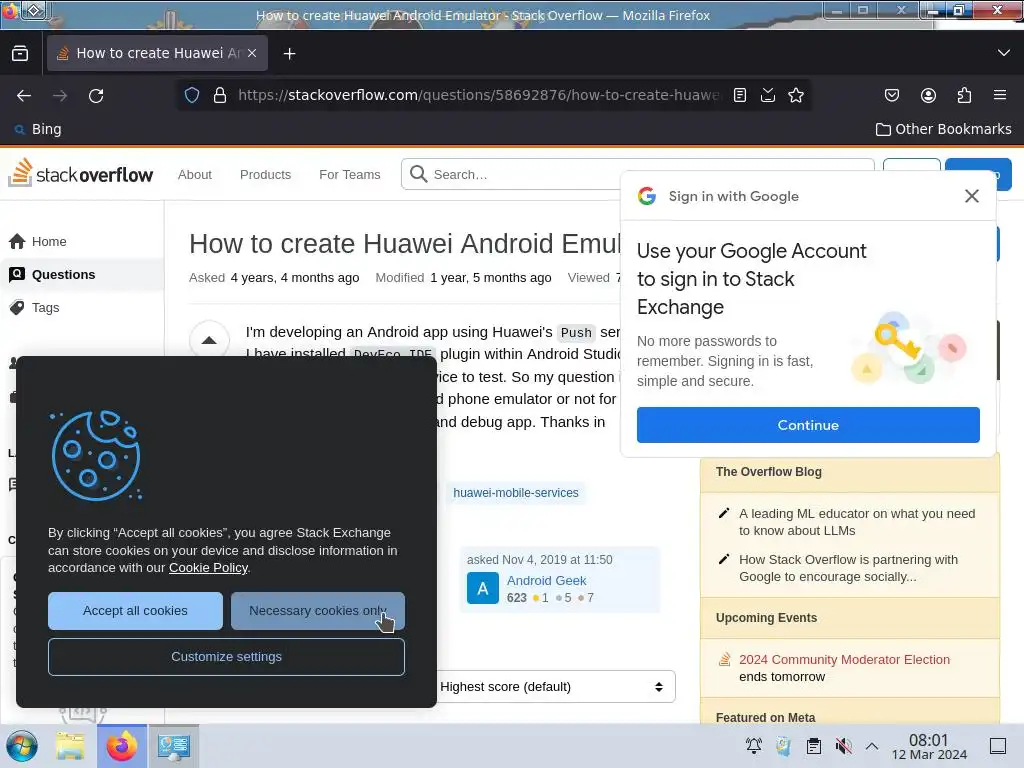The height and width of the screenshot is (768, 1024).
Task: Open blog post about ML educator and LLMs
Action: (x=857, y=522)
